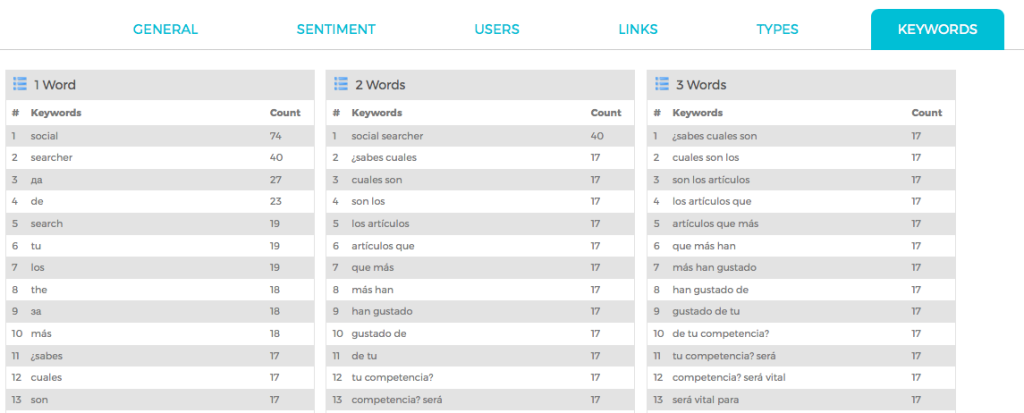Screen dimensions: 1024x413
Task: Select the single keyword '¿sabes'
Action: (x=46, y=356)
